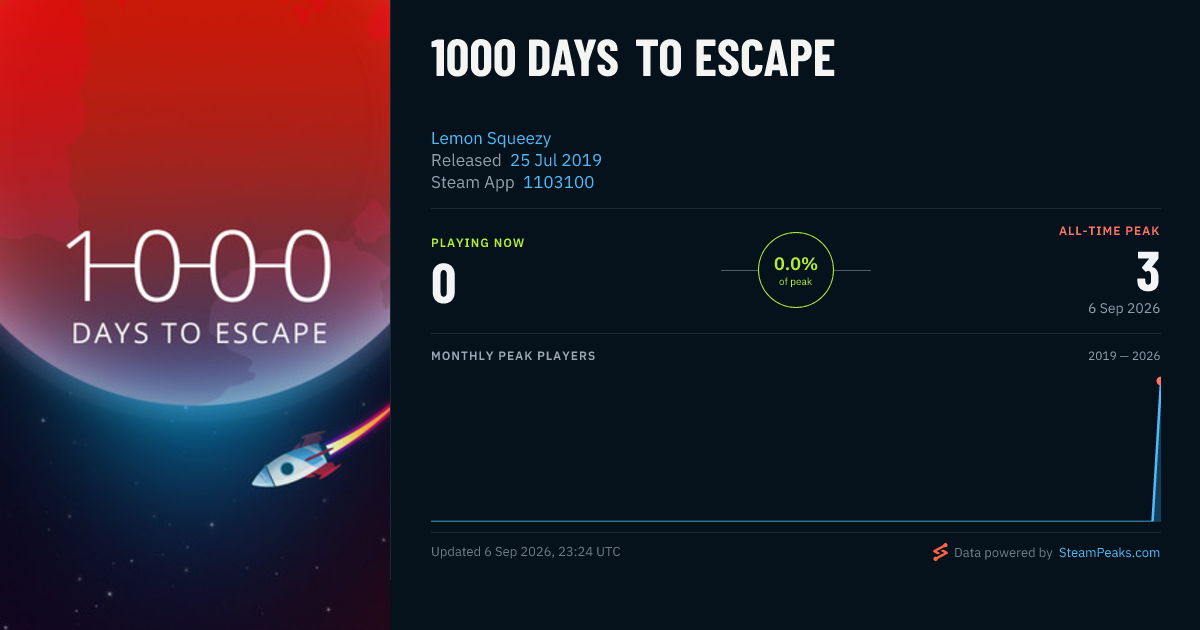Click the release date 25 Jul 2019

click(556, 160)
